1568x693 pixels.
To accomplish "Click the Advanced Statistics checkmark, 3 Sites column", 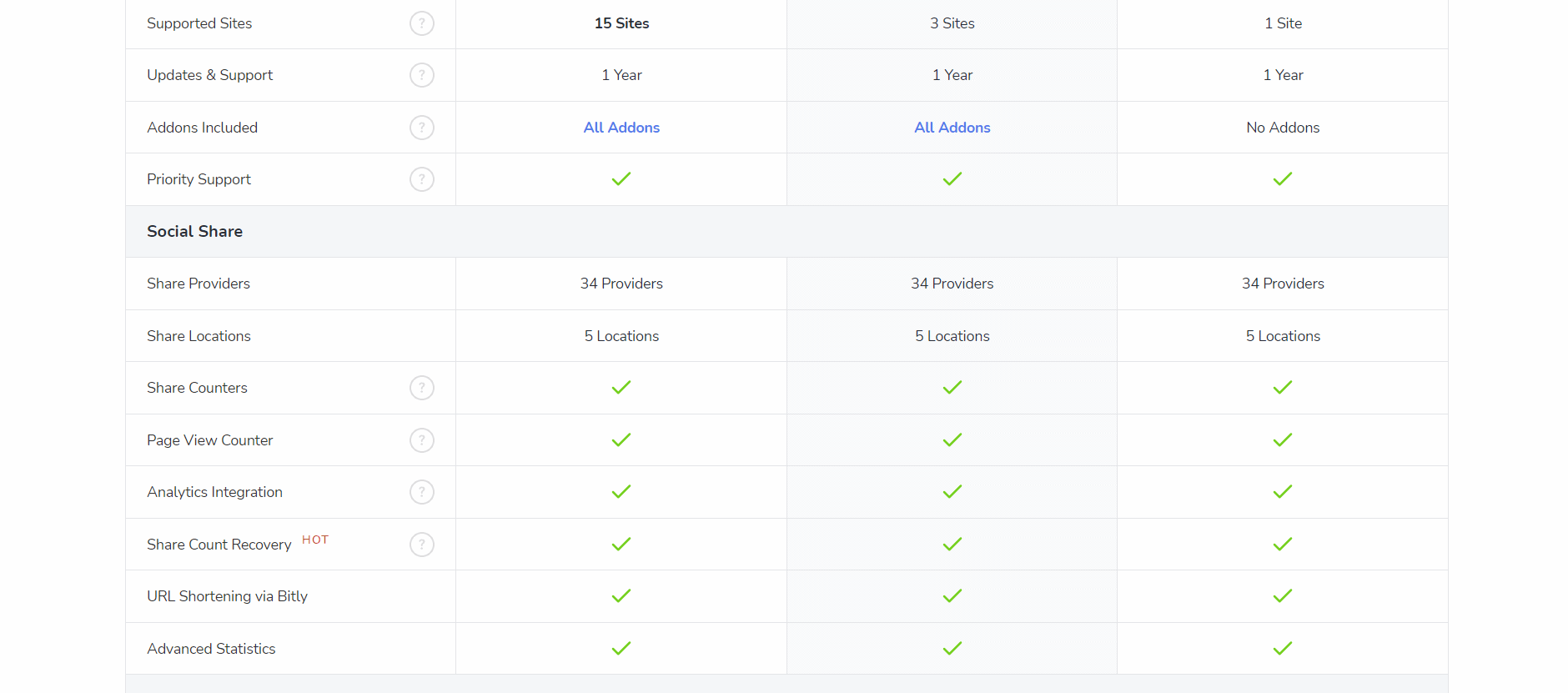I will click(952, 649).
